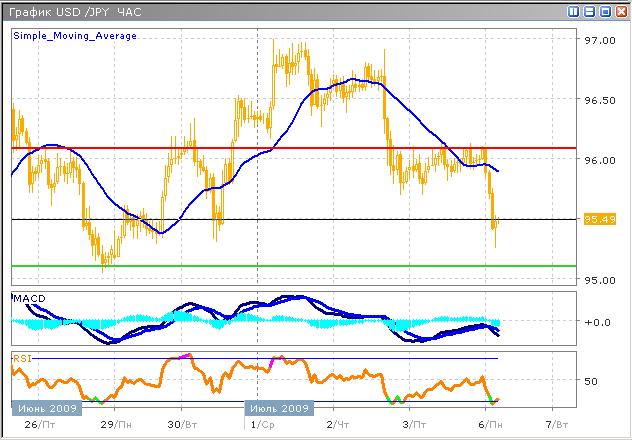Viewport: 632px width, 440px height.
Task: Click the vertical tile icon in title bar
Action: point(574,12)
